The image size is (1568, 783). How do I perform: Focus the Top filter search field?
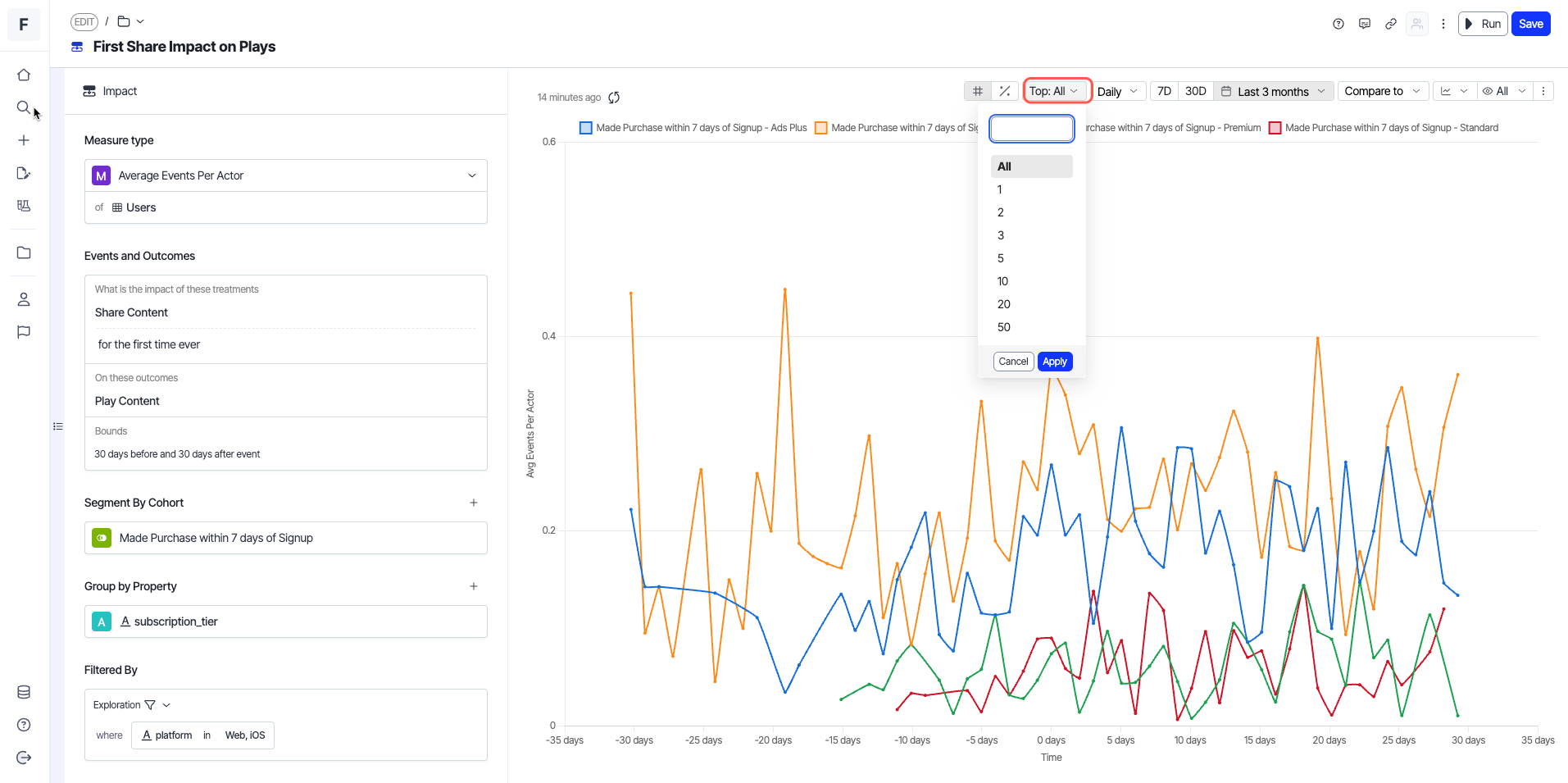[x=1031, y=129]
